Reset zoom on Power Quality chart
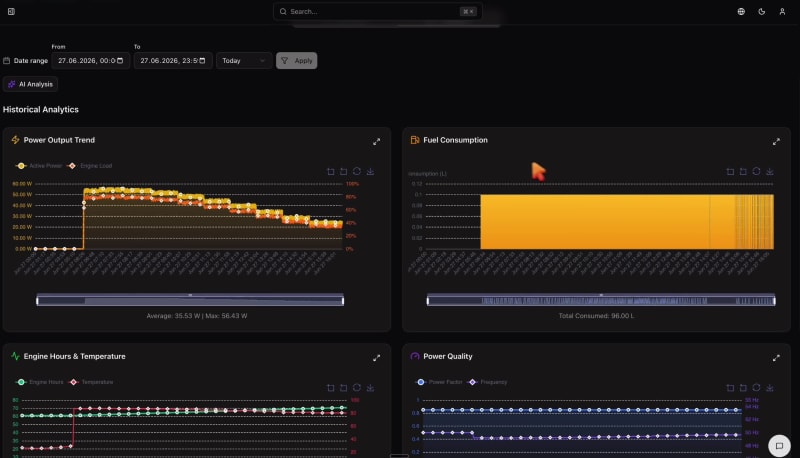Screen dimensions: 800x458 743,388
